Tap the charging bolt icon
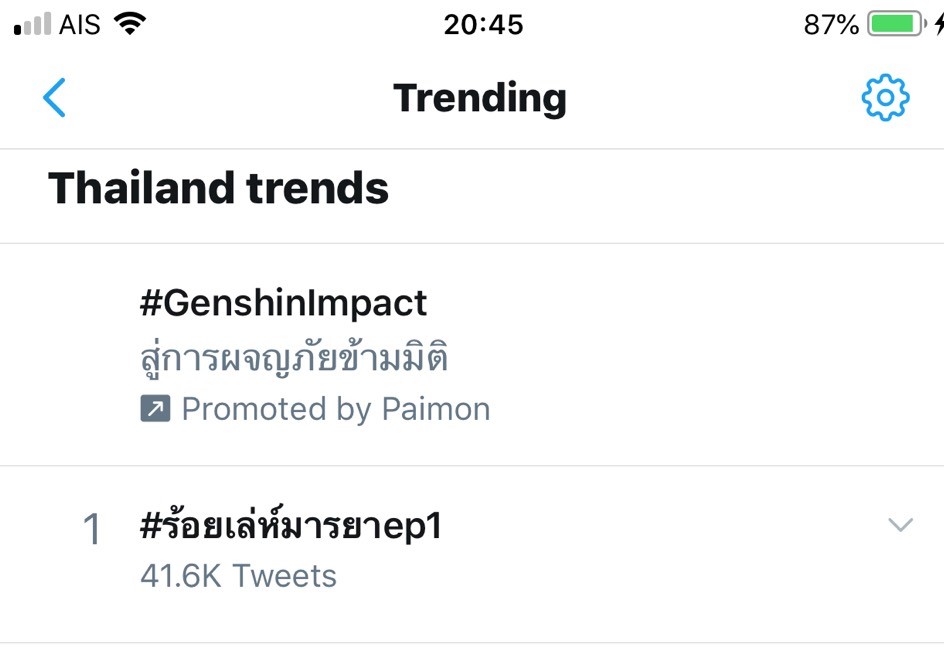The width and height of the screenshot is (944, 655). click(x=938, y=22)
